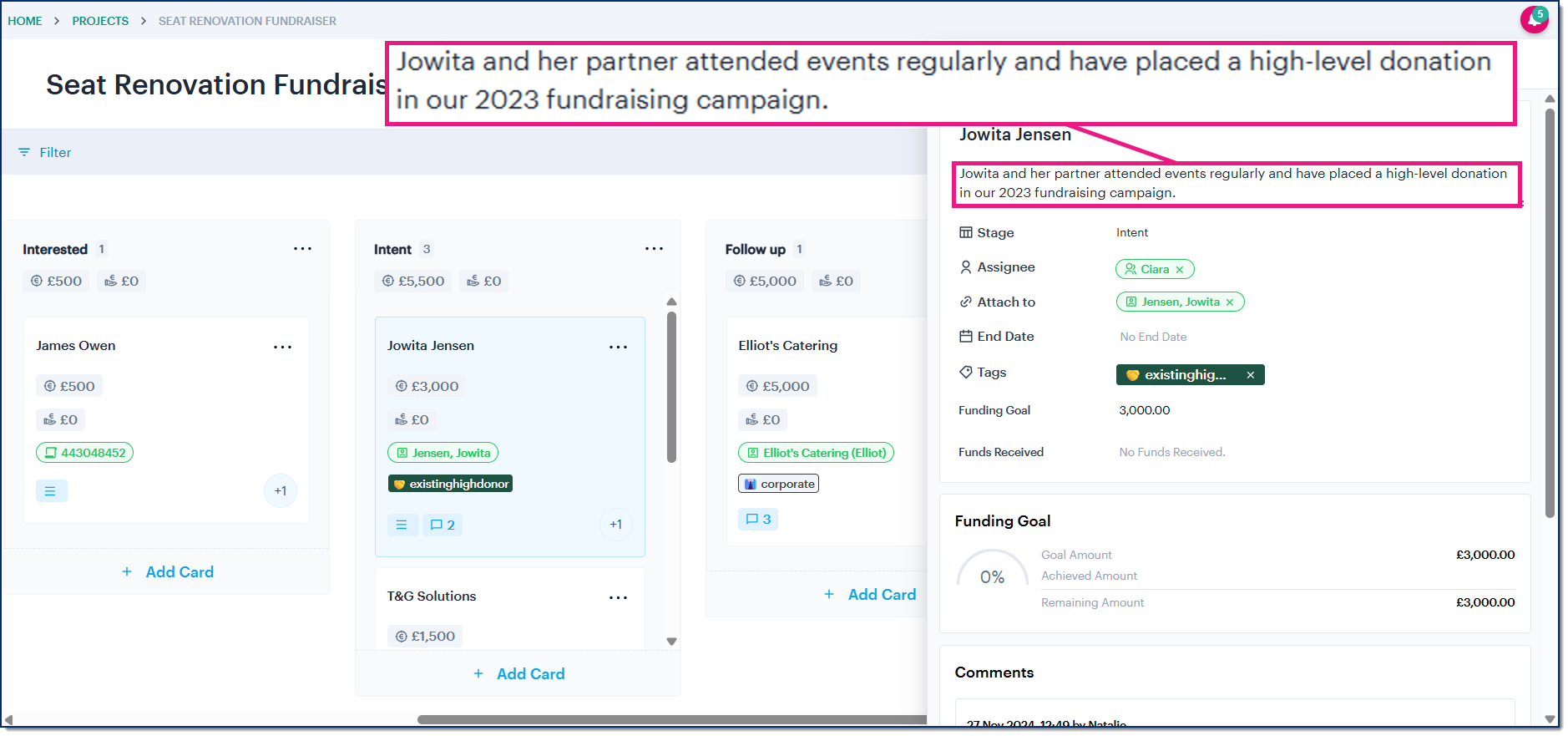
Task: Click Remaining Amount £3,000.00 value
Action: click(x=1485, y=602)
